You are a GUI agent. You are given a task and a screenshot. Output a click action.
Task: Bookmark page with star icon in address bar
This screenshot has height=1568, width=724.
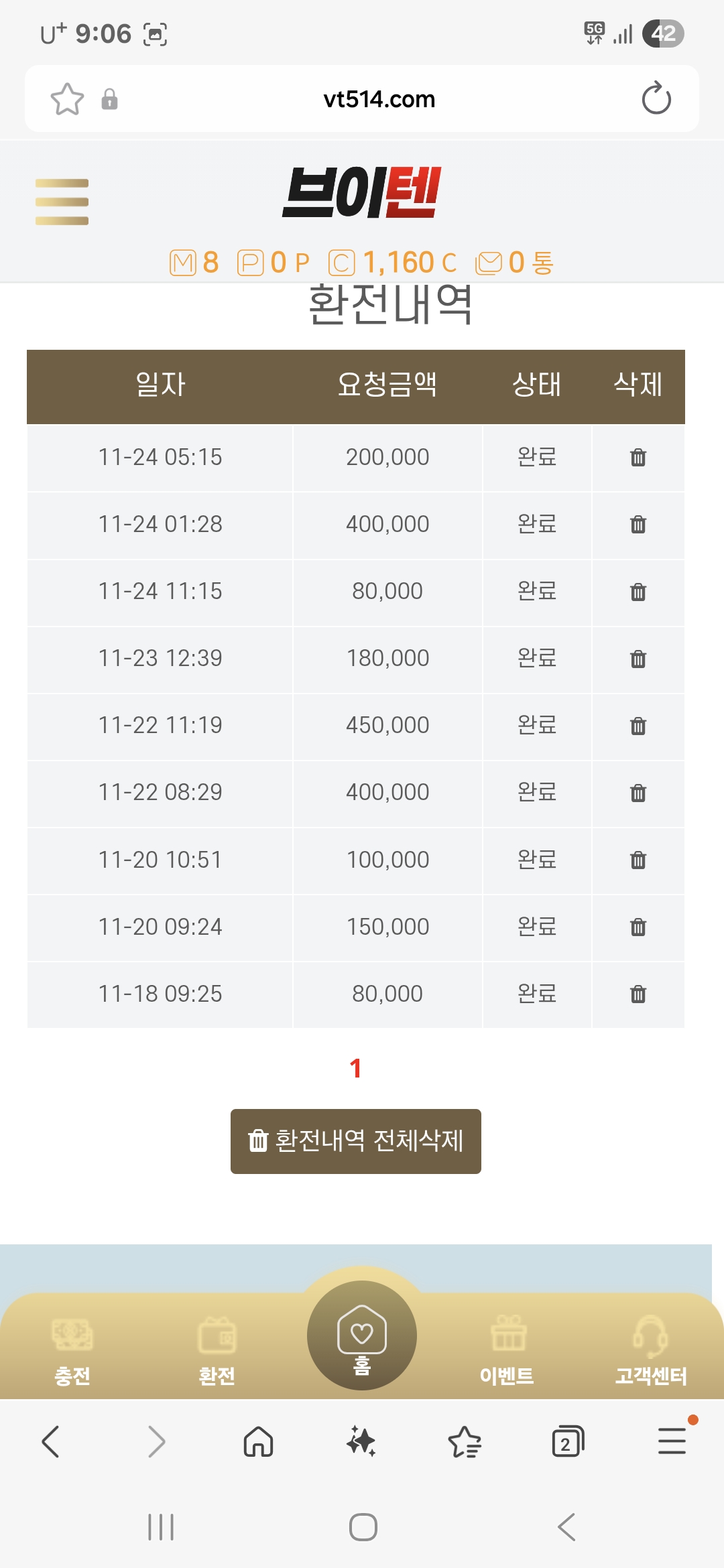pos(67,99)
